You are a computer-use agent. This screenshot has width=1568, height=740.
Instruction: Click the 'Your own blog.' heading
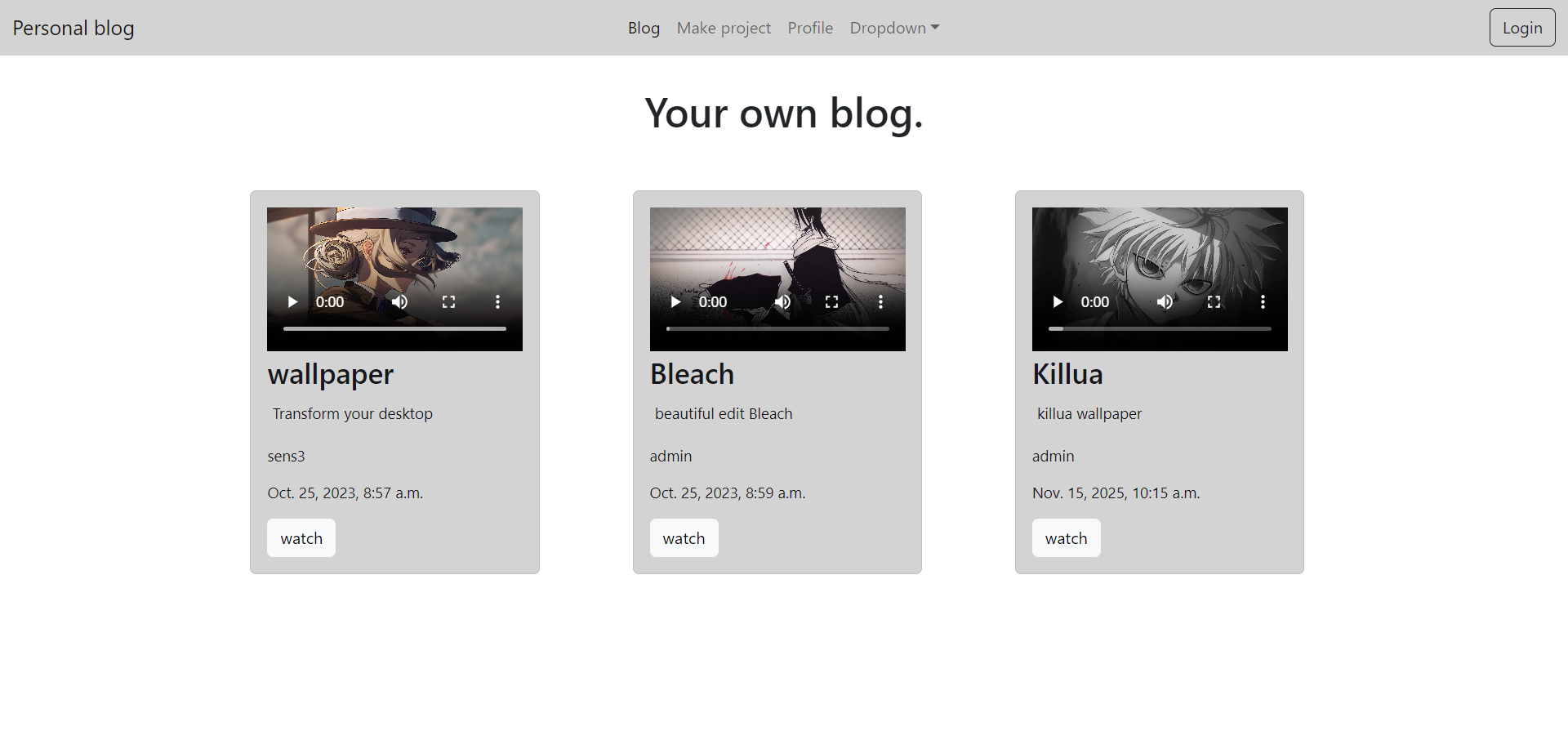tap(784, 113)
